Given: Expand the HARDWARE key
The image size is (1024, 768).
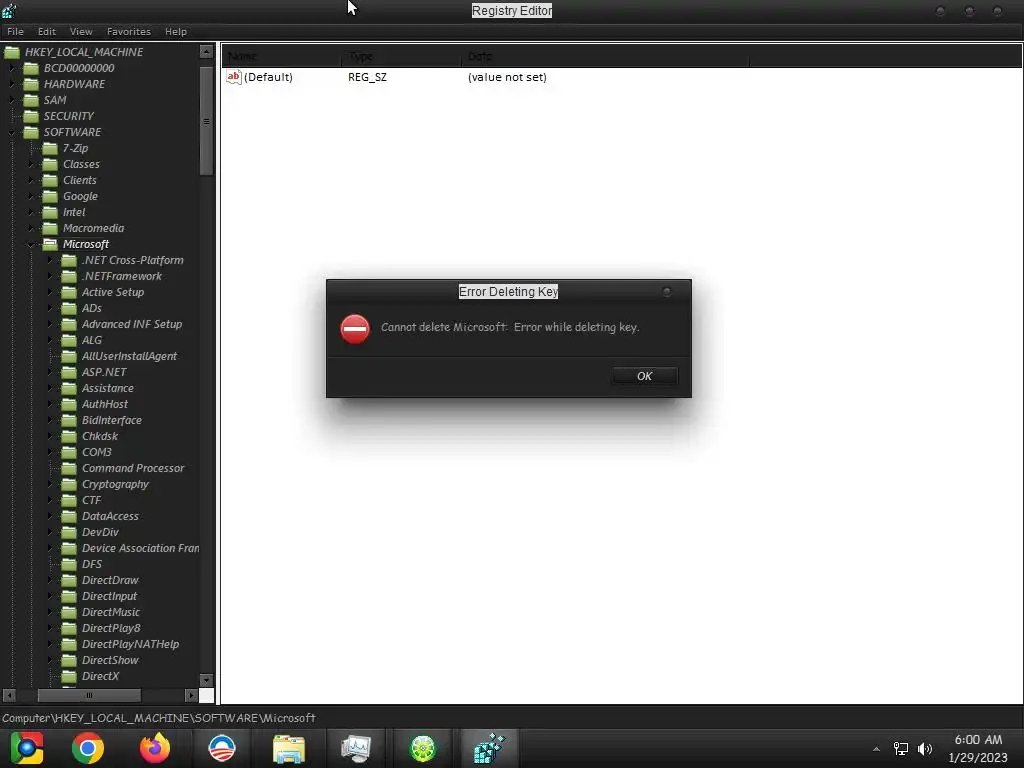Looking at the screenshot, I should click(12, 84).
